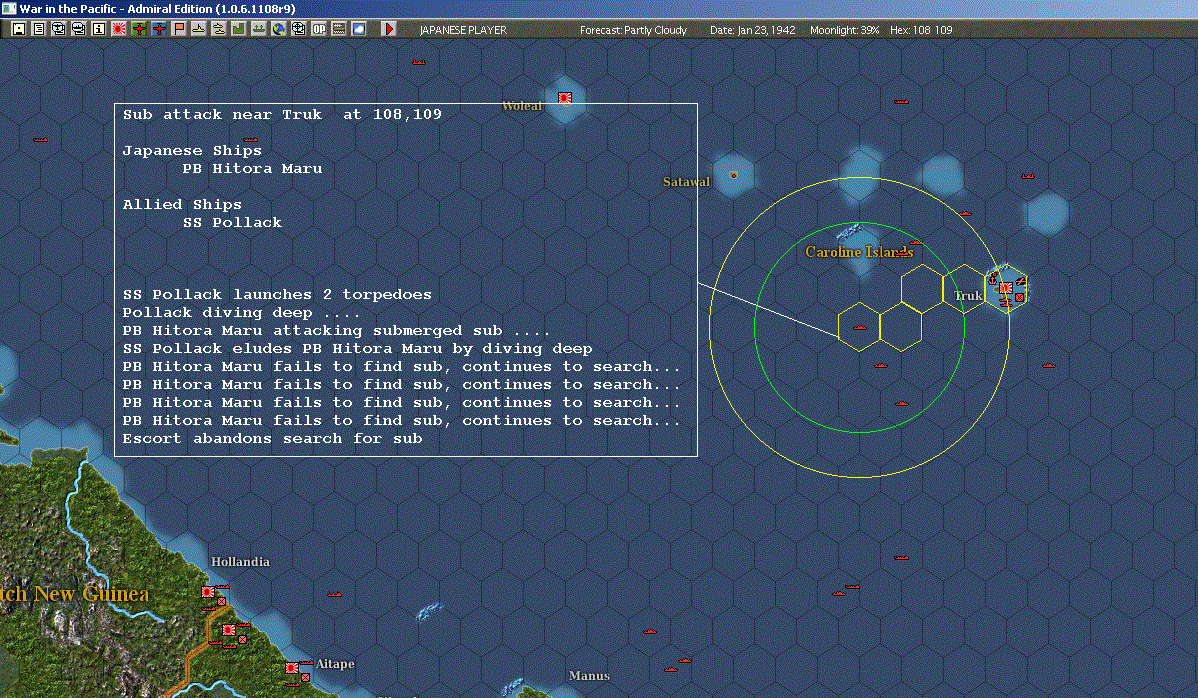Image resolution: width=1198 pixels, height=698 pixels.
Task: Select the Japanese base flag at Truk
Action: pos(1006,288)
